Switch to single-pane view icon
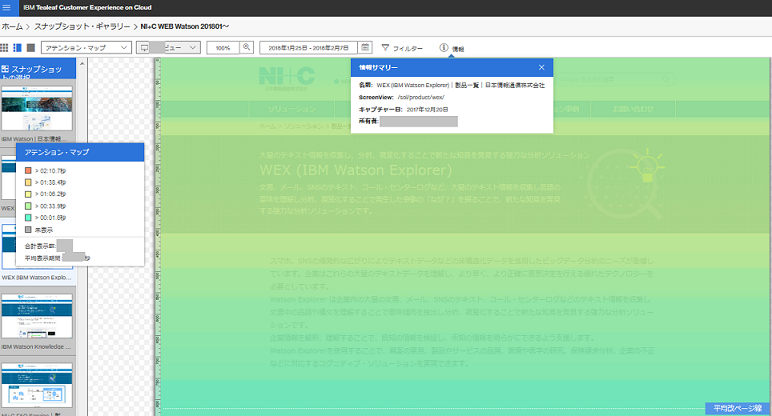772x416 pixels. [x=31, y=48]
